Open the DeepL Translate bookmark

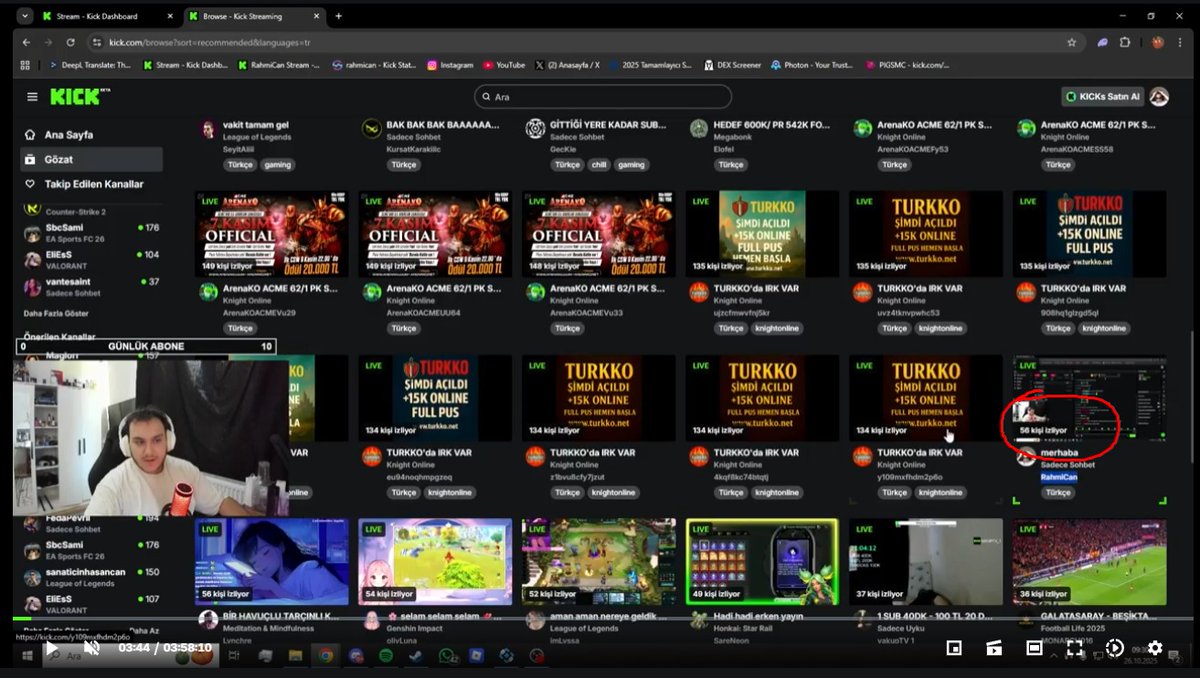pyautogui.click(x=90, y=65)
